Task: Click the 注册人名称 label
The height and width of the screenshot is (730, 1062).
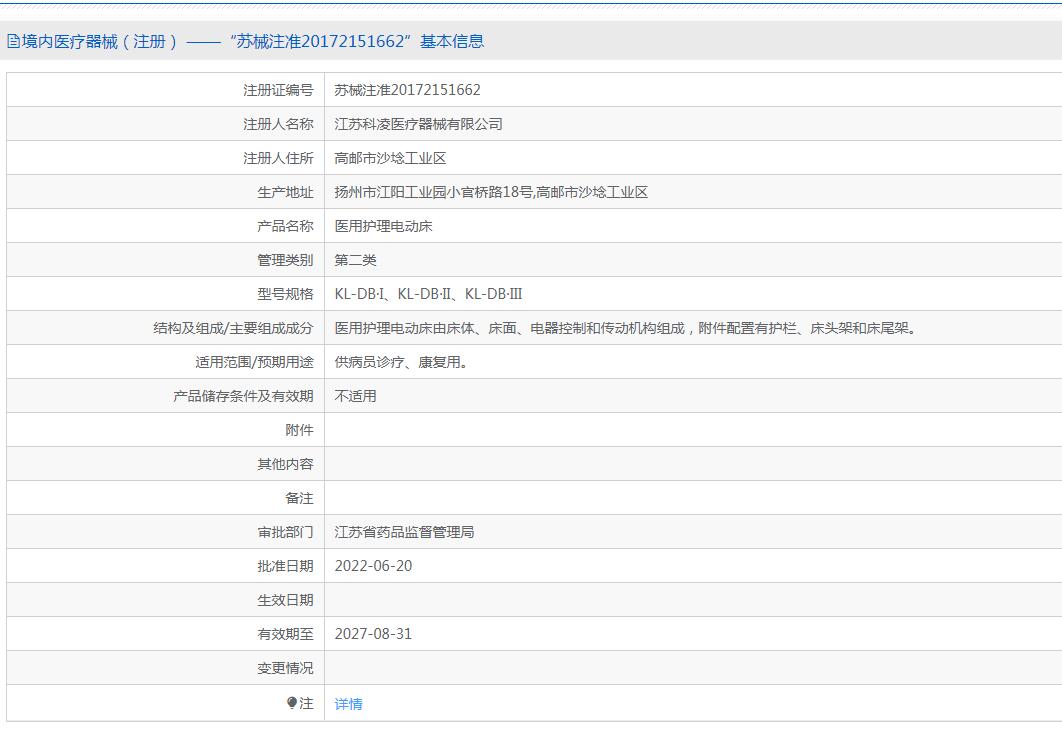Action: [278, 124]
